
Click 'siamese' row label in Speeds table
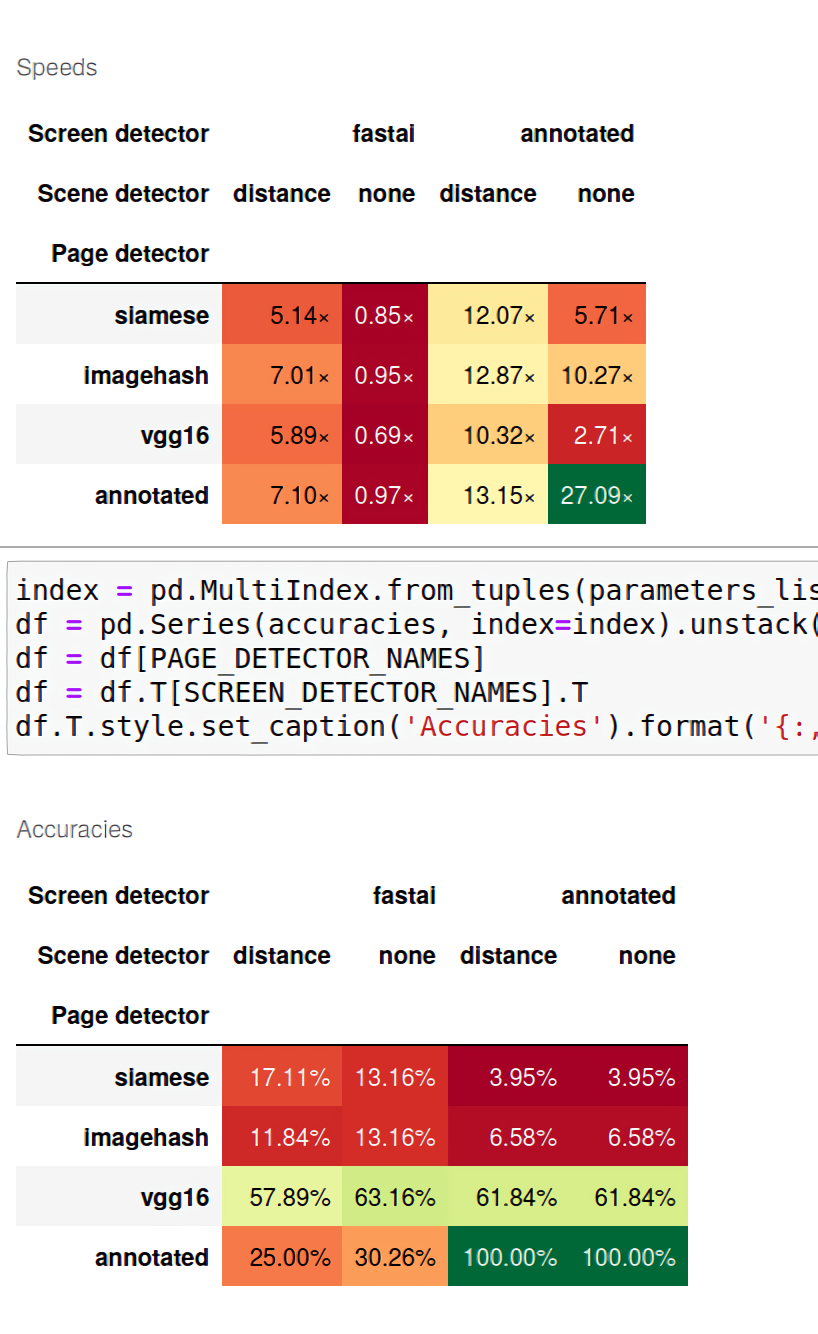(162, 316)
